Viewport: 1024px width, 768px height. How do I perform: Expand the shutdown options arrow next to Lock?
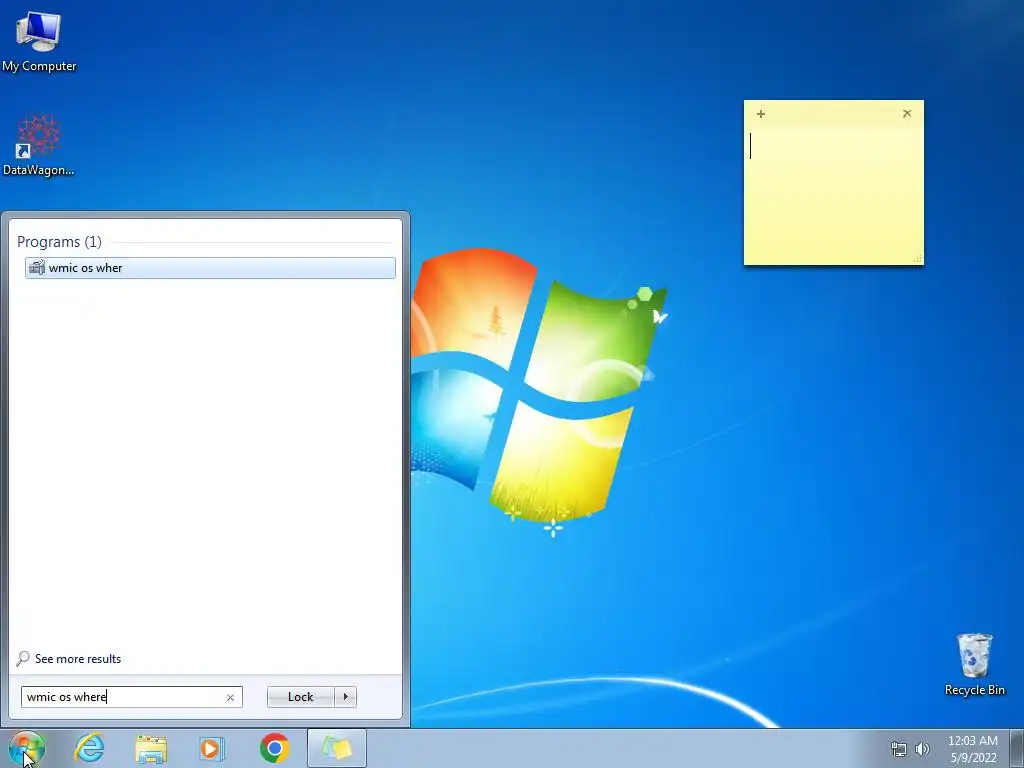tap(345, 697)
